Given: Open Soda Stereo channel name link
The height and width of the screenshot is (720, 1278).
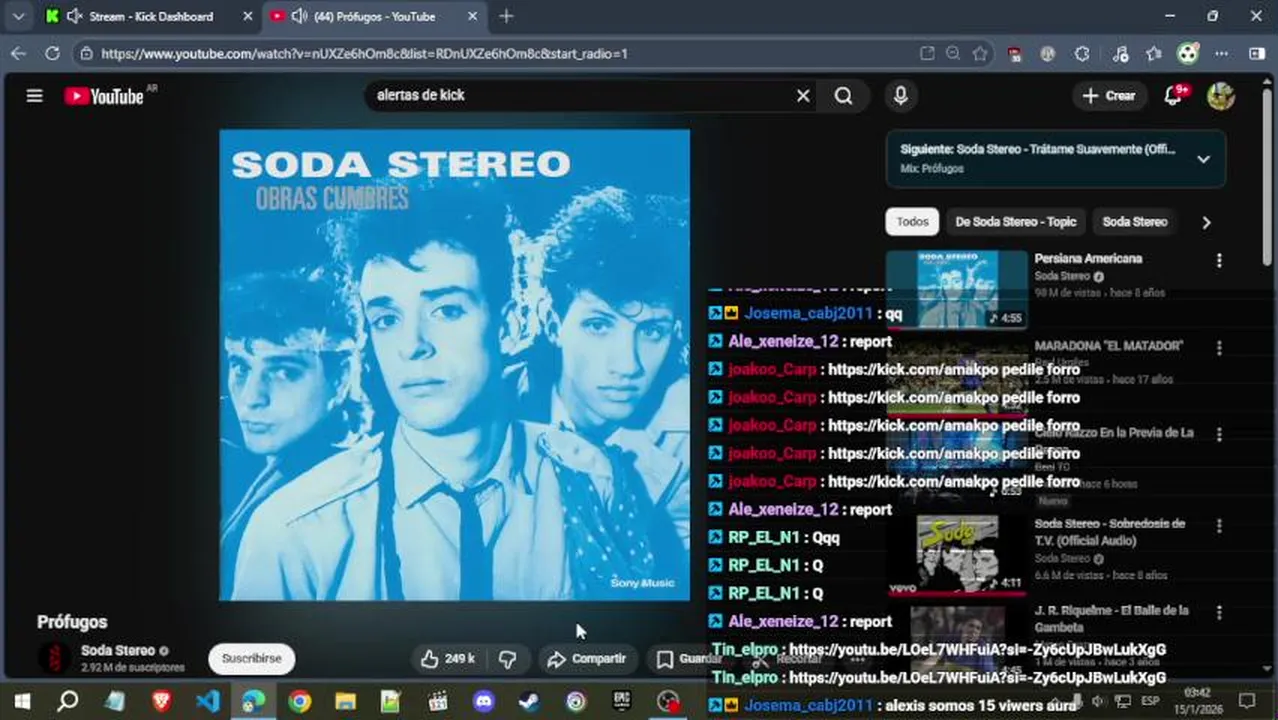Looking at the screenshot, I should (118, 650).
